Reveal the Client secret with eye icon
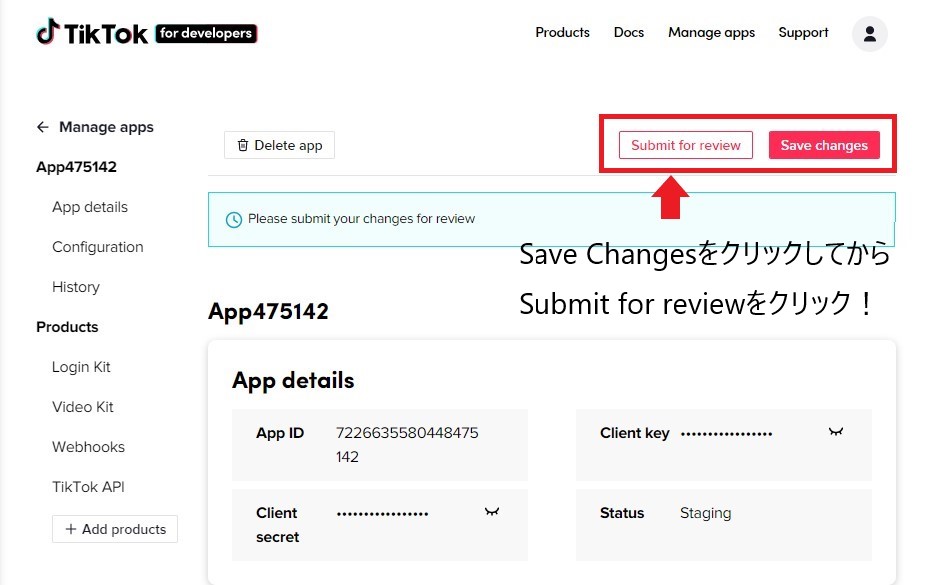This screenshot has width=933, height=585. [x=491, y=512]
